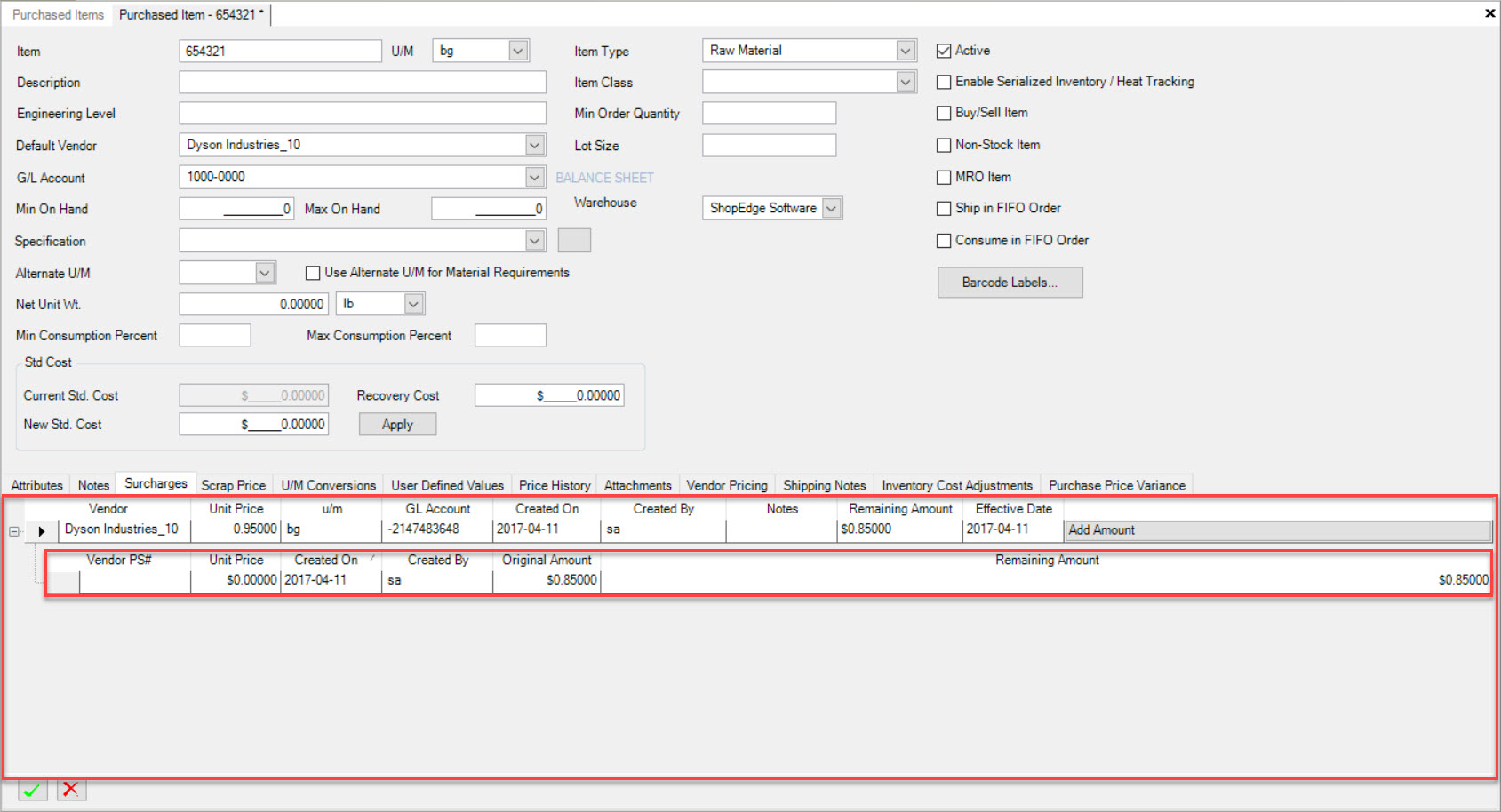Click the Effective Date column header
1501x812 pixels.
point(1013,509)
